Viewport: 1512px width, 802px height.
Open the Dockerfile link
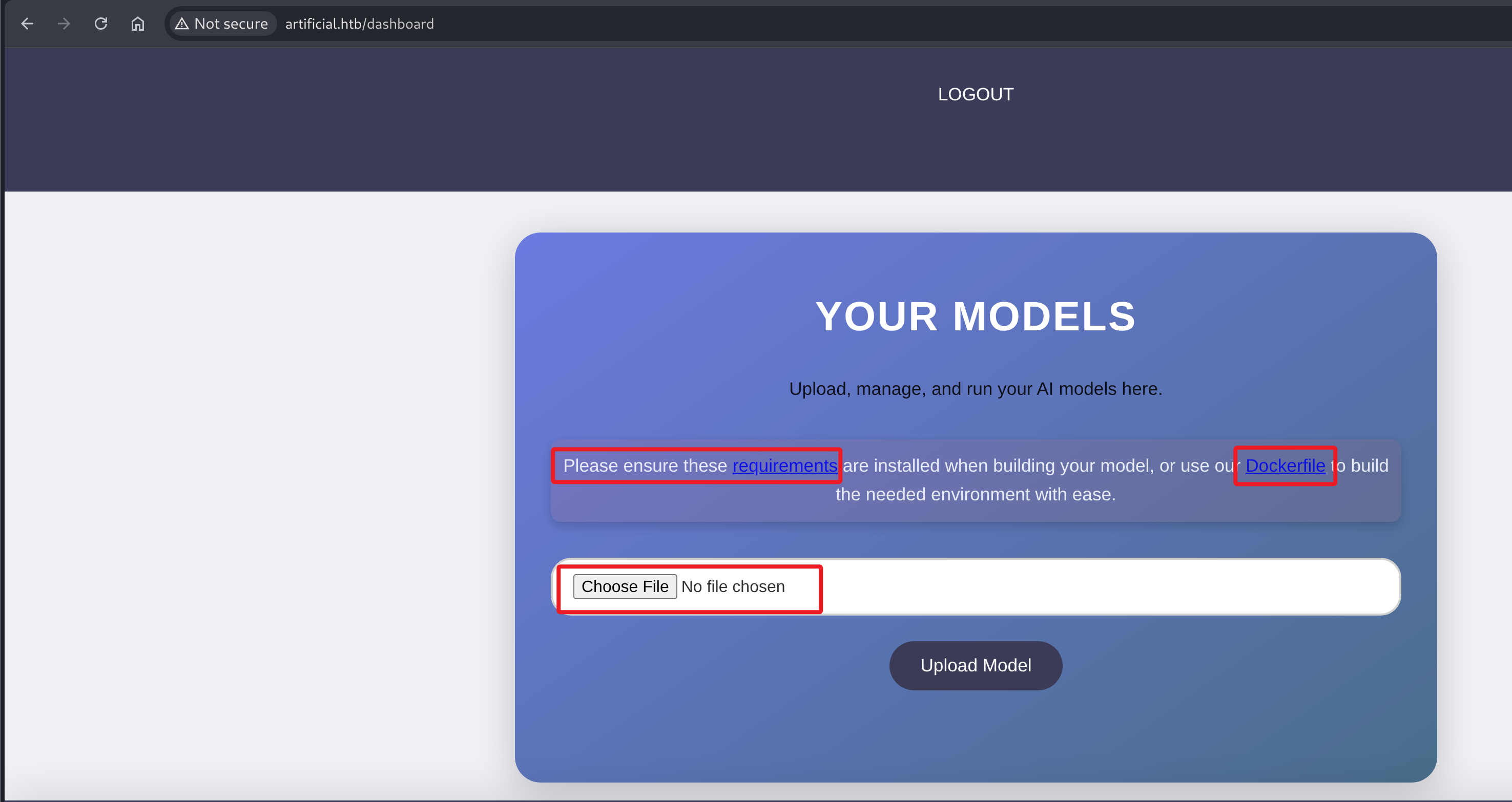point(1285,465)
